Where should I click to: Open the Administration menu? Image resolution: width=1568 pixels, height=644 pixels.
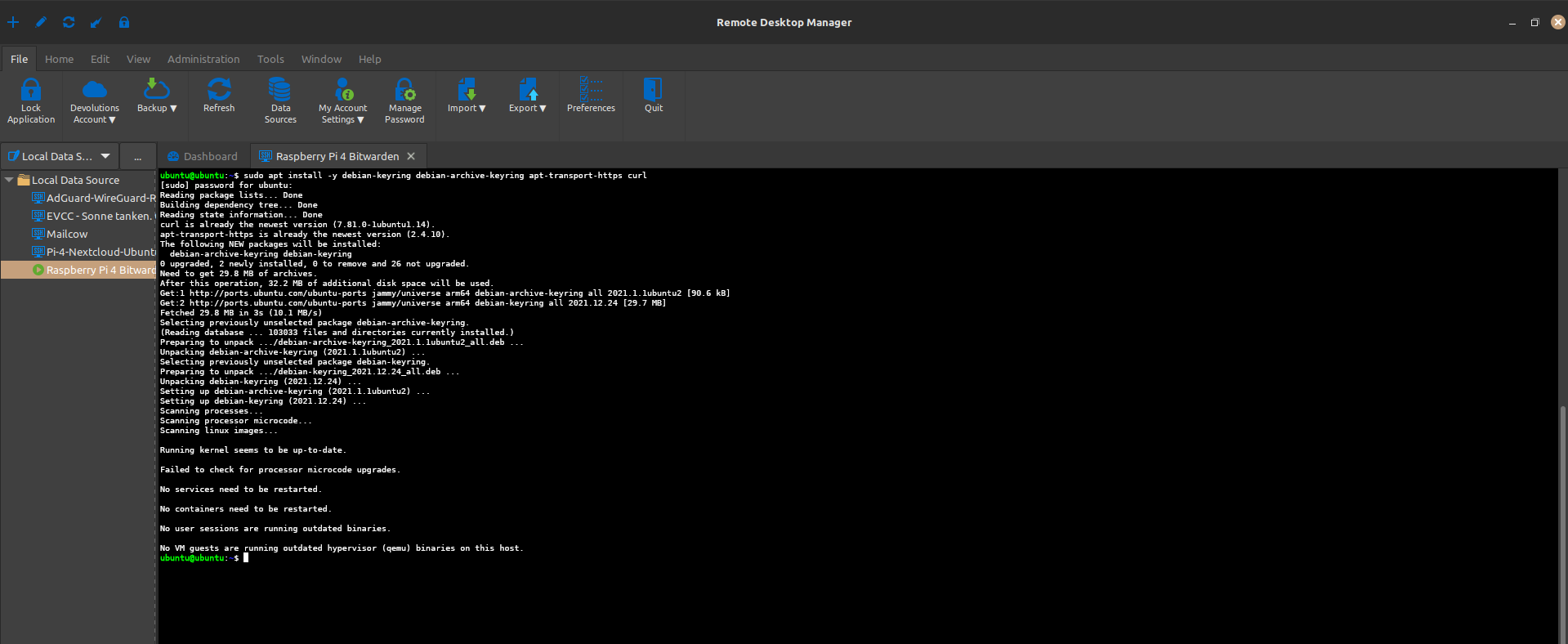(x=203, y=59)
